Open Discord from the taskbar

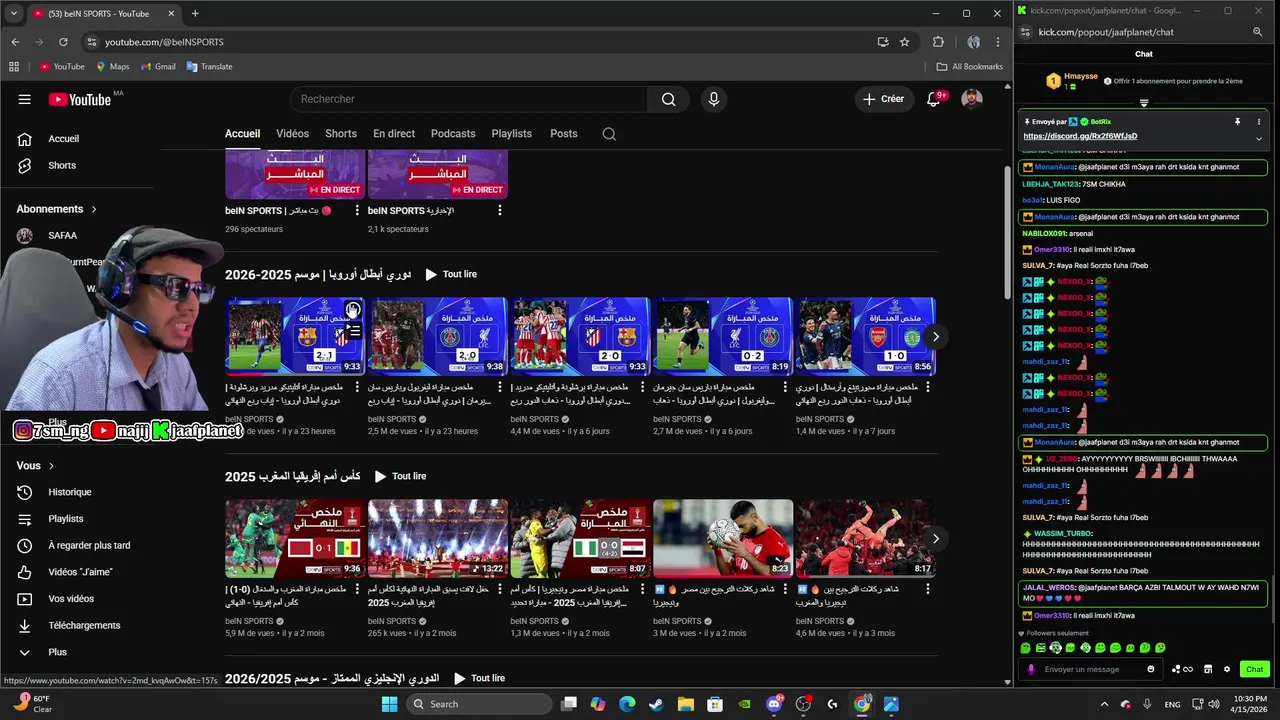773,704
